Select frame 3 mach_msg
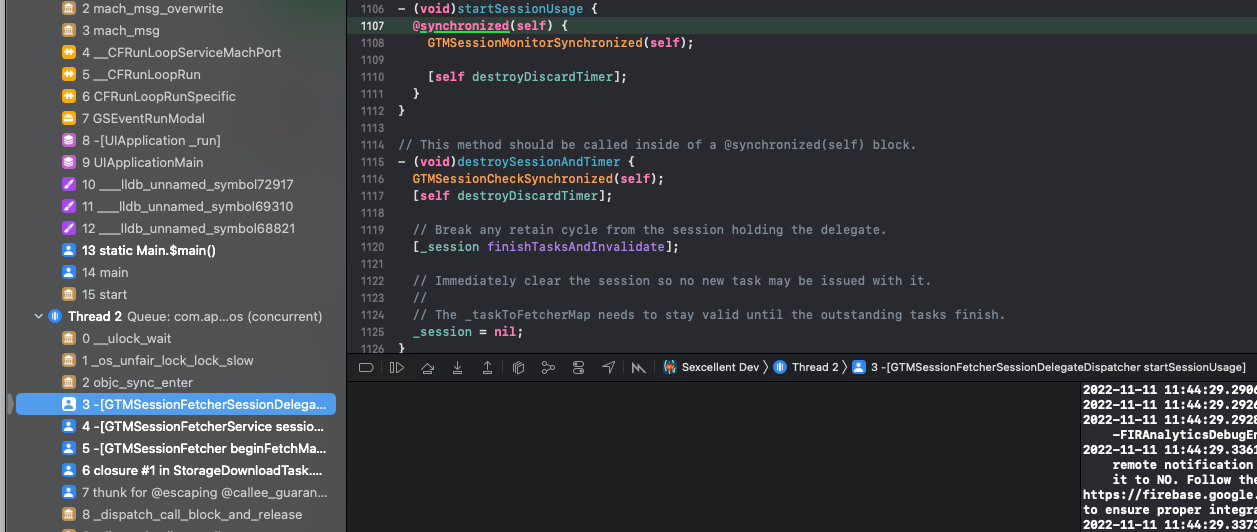The height and width of the screenshot is (532, 1257). (175, 30)
